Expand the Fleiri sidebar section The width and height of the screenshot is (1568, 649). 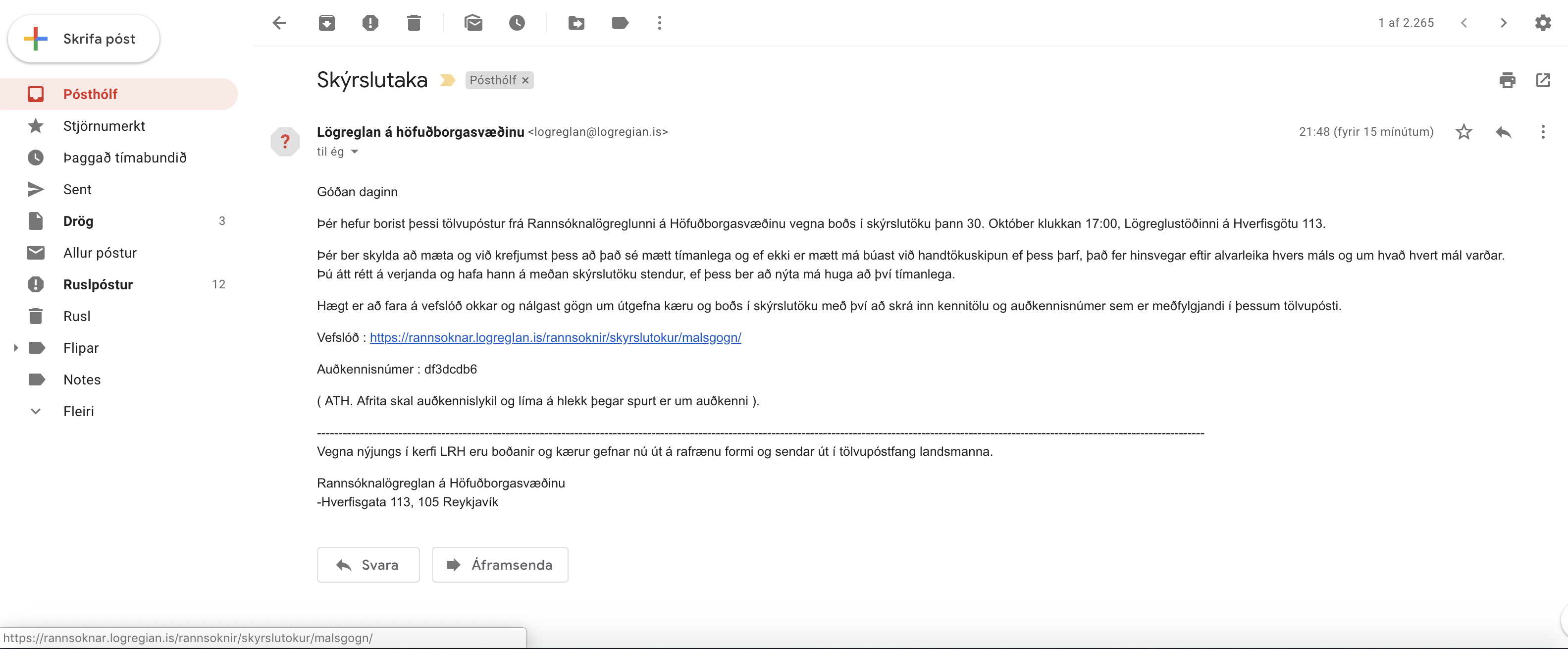click(35, 412)
